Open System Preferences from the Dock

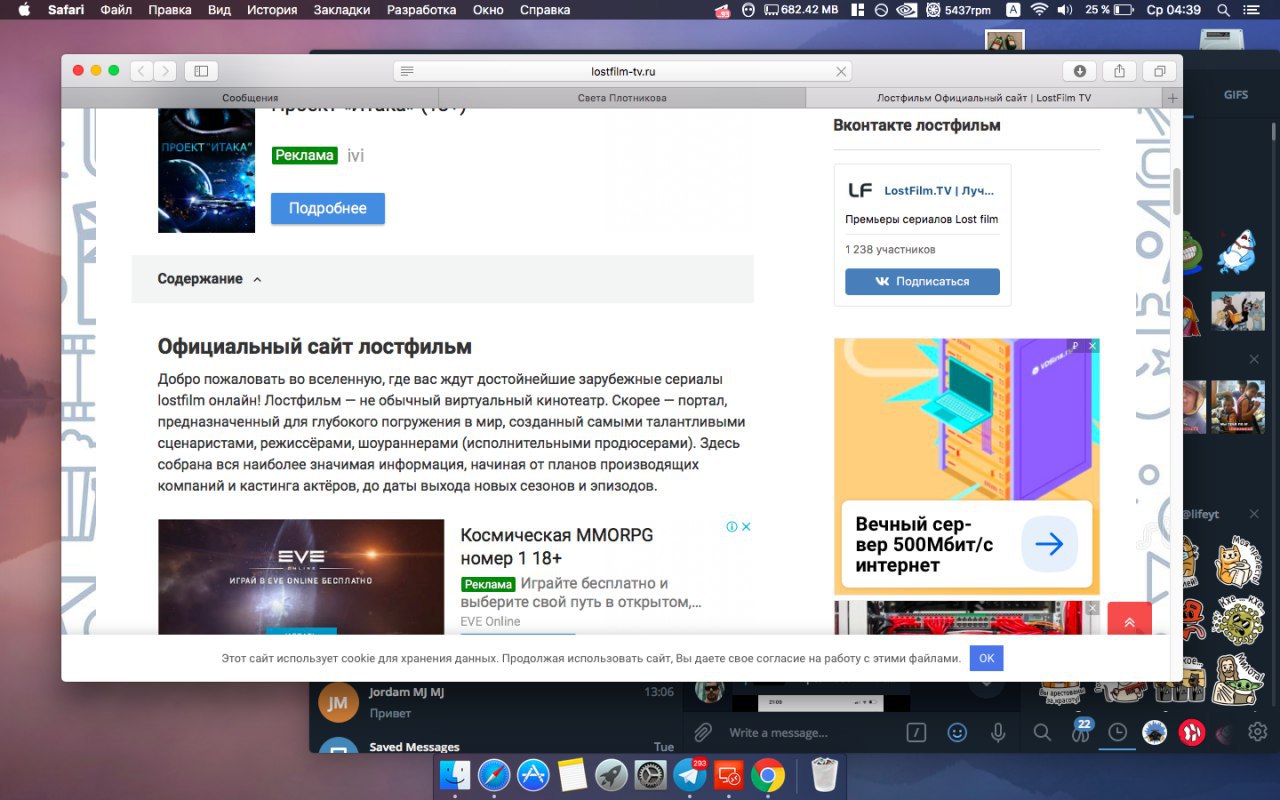click(650, 775)
